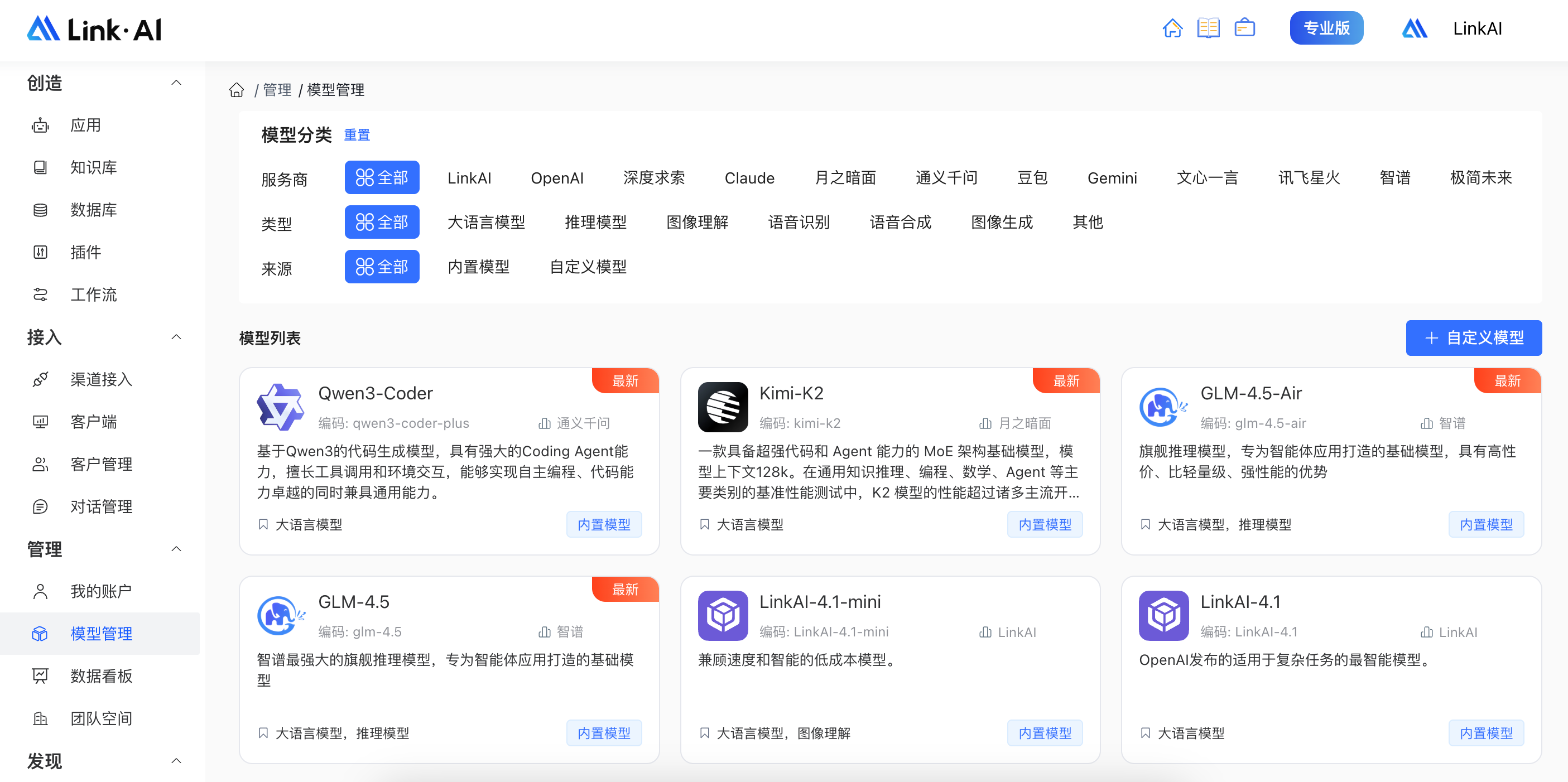Filter type by 语音合成
Viewport: 1568px width, 782px height.
[901, 222]
